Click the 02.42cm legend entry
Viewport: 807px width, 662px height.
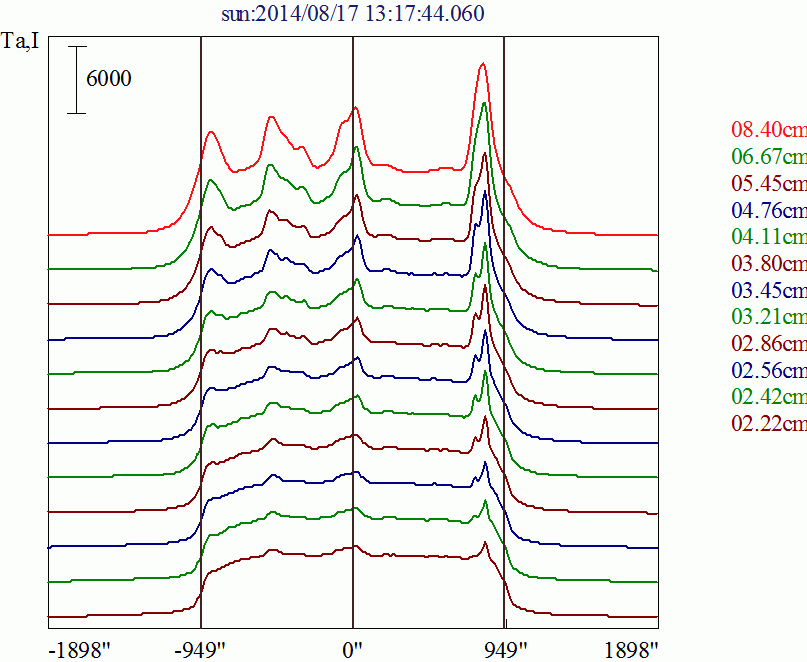coord(768,398)
